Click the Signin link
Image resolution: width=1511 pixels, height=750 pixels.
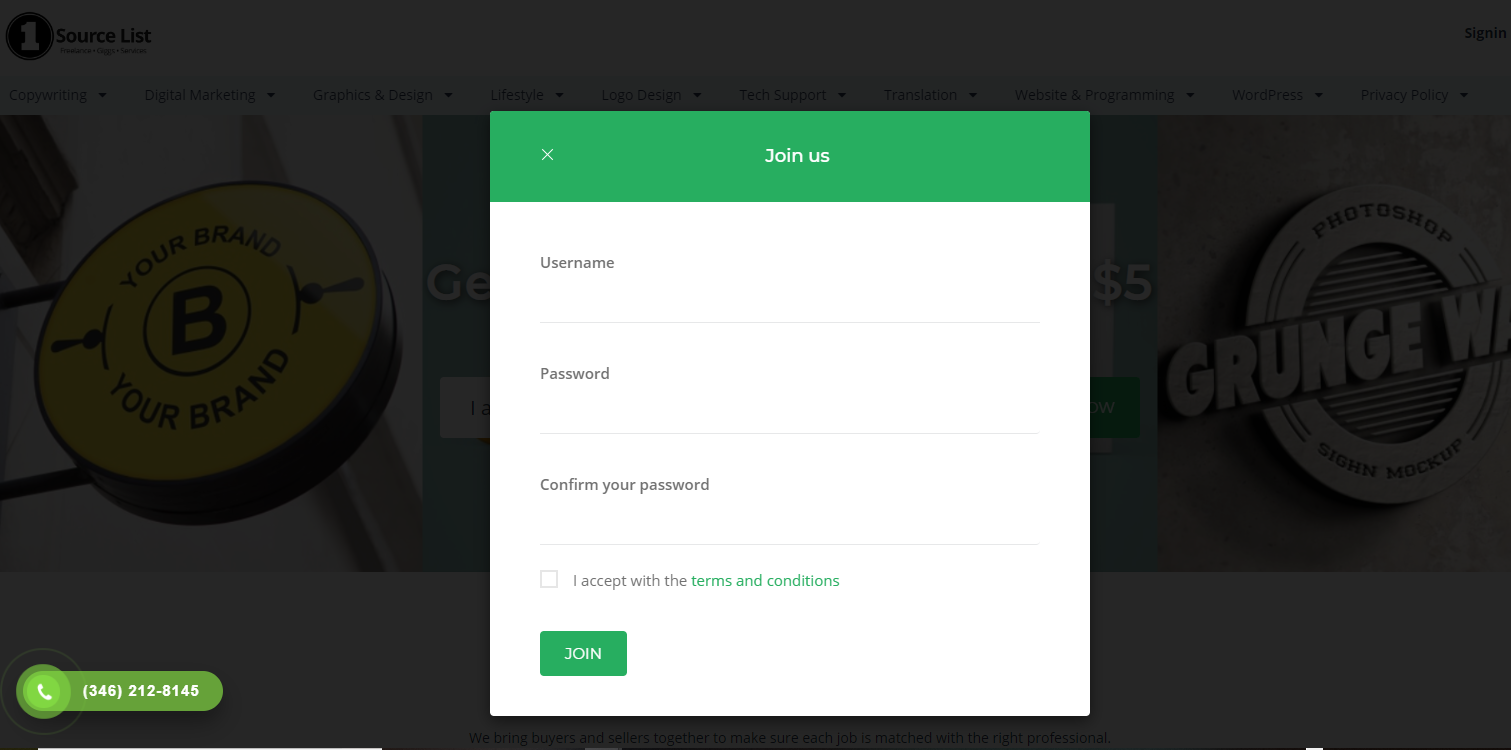click(1485, 33)
